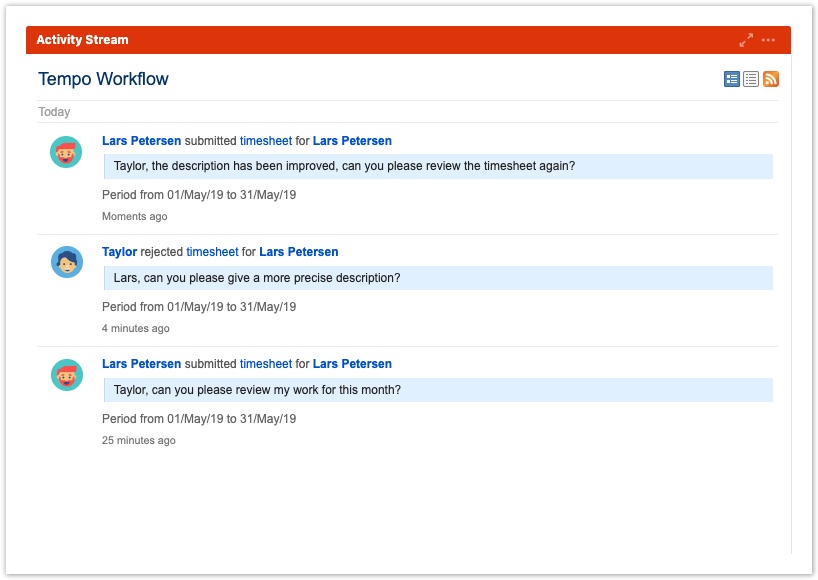The height and width of the screenshot is (580, 818).
Task: Click the 'more precise description' comment box
Action: click(437, 278)
